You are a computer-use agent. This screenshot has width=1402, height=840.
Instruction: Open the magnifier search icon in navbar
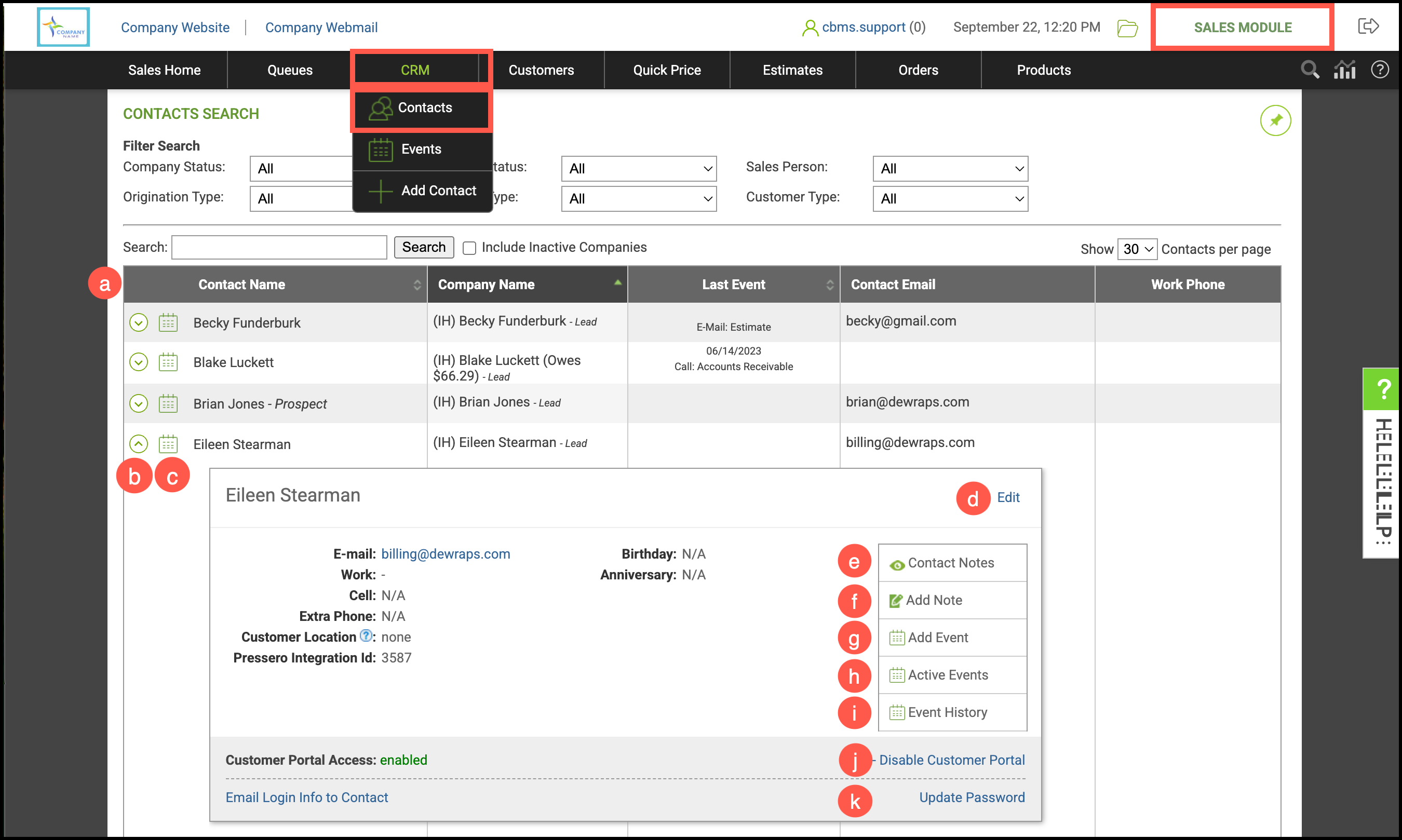click(x=1309, y=70)
